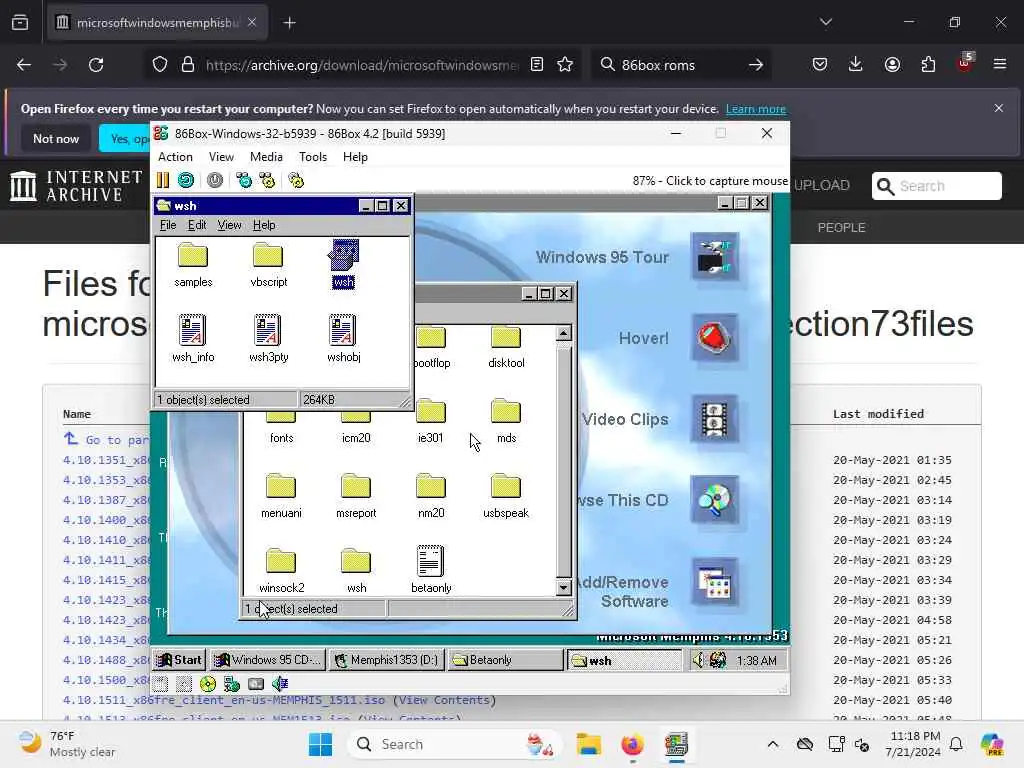Screen dimensions: 1024x768
Task: Open the Firefox hamburger menu
Action: click(1000, 64)
